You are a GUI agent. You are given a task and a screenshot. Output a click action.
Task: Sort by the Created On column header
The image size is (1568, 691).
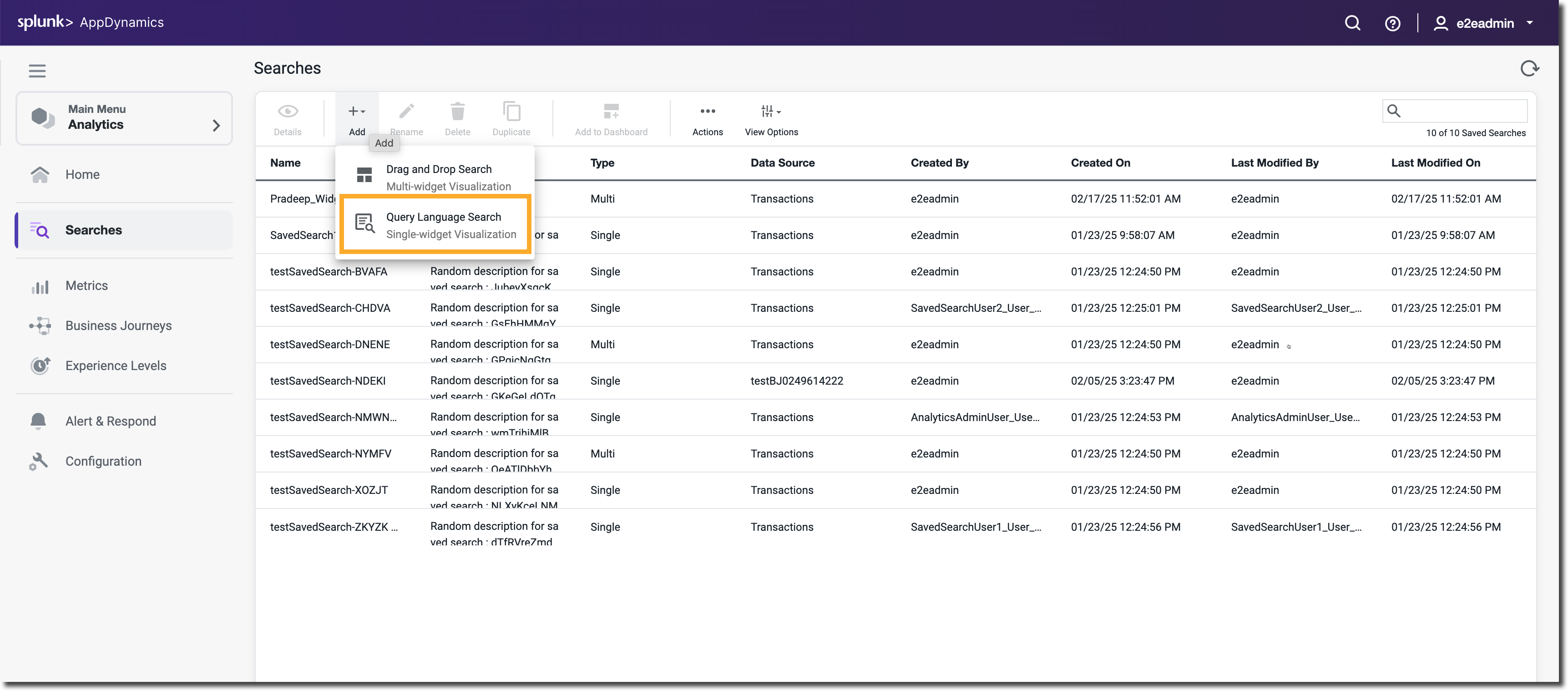click(1100, 163)
